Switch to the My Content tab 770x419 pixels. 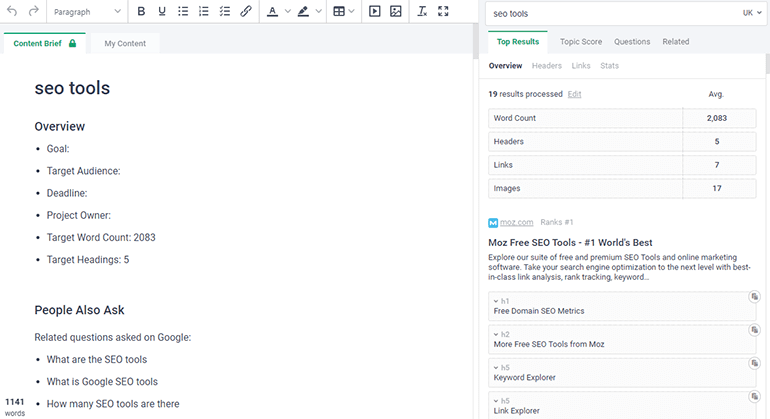pyautogui.click(x=125, y=44)
